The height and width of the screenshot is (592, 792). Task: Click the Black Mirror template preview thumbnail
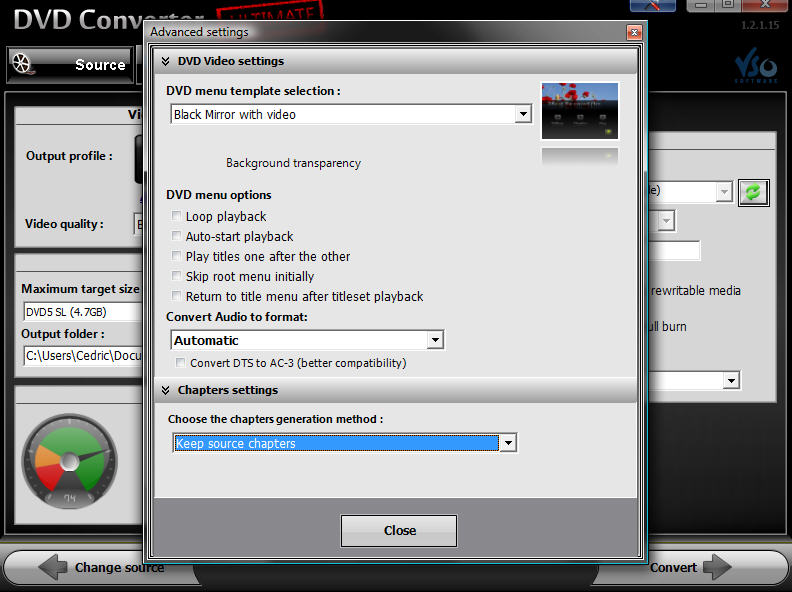point(579,111)
